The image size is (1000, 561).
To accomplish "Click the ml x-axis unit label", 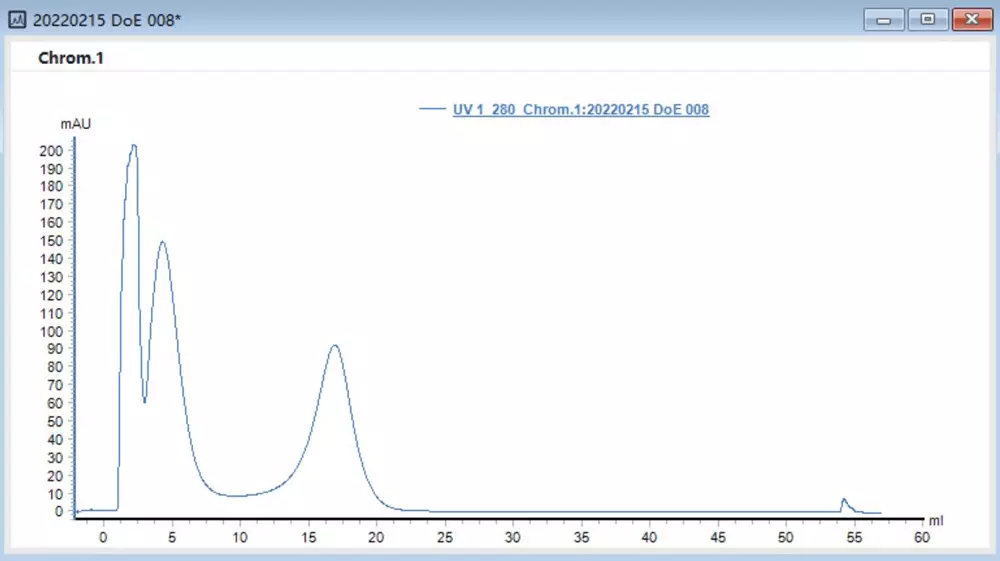I will pos(935,521).
